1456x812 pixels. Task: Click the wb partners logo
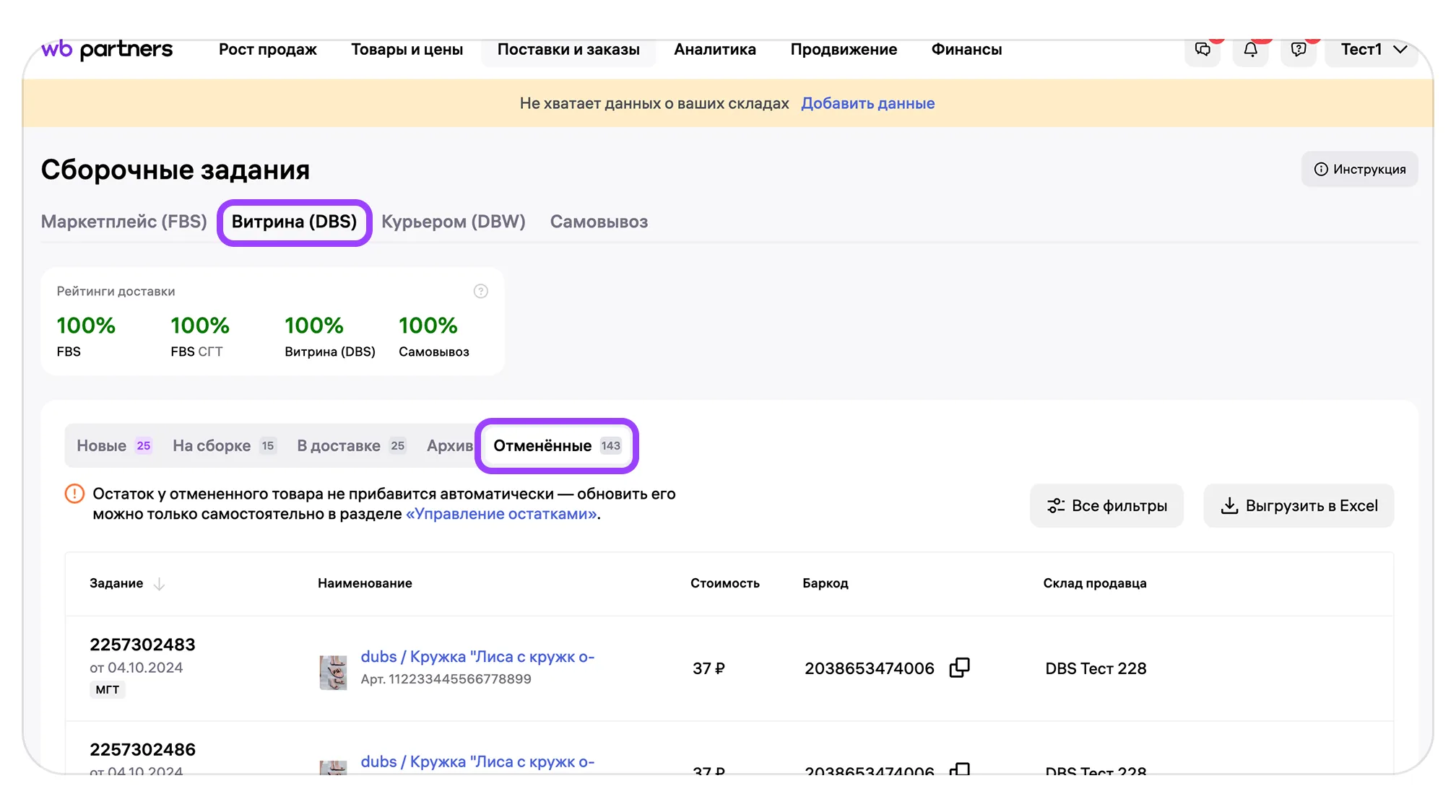107,49
